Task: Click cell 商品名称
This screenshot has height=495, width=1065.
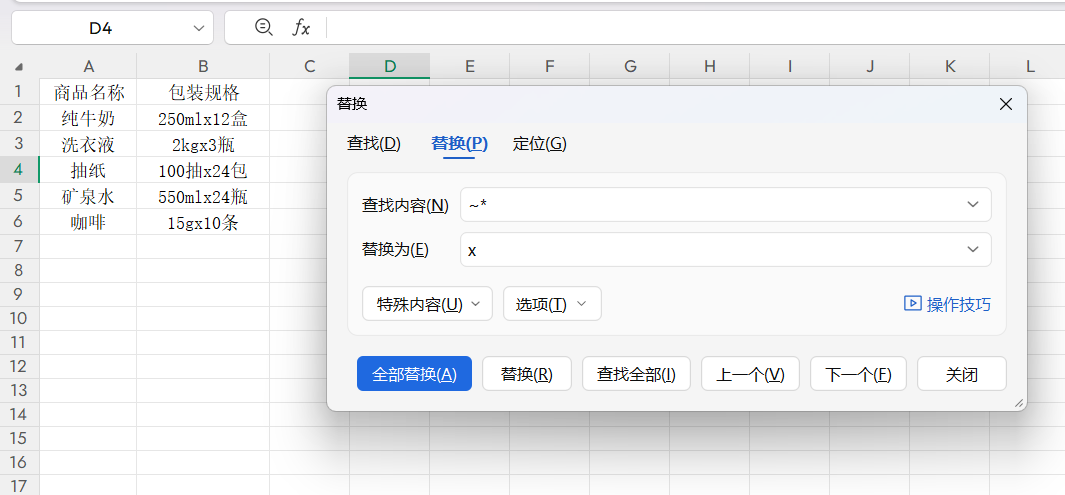Action: click(88, 92)
